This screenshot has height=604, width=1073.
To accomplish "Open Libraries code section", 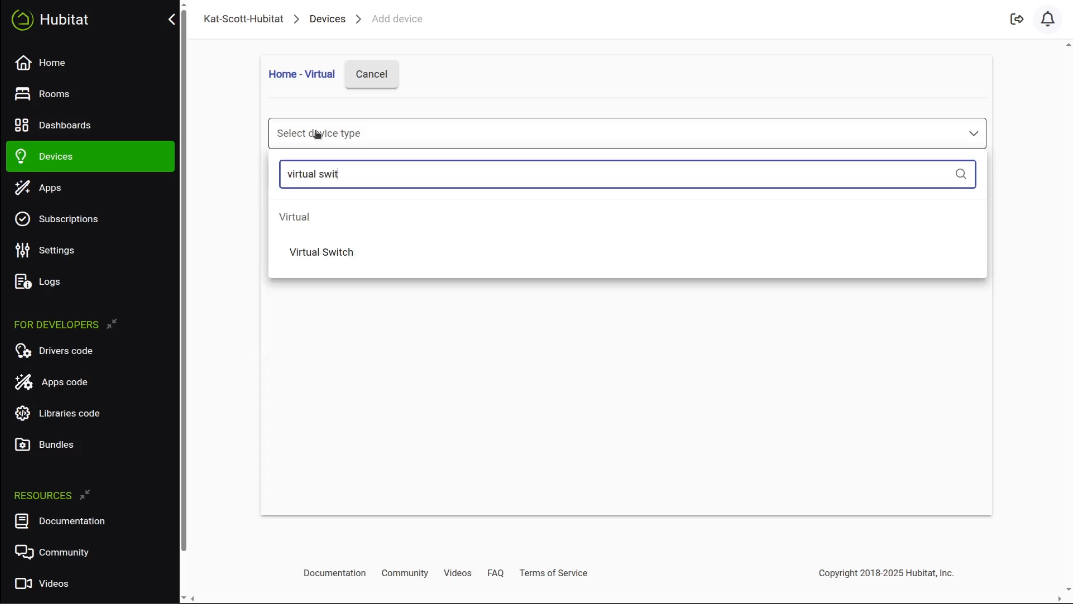I will [69, 413].
